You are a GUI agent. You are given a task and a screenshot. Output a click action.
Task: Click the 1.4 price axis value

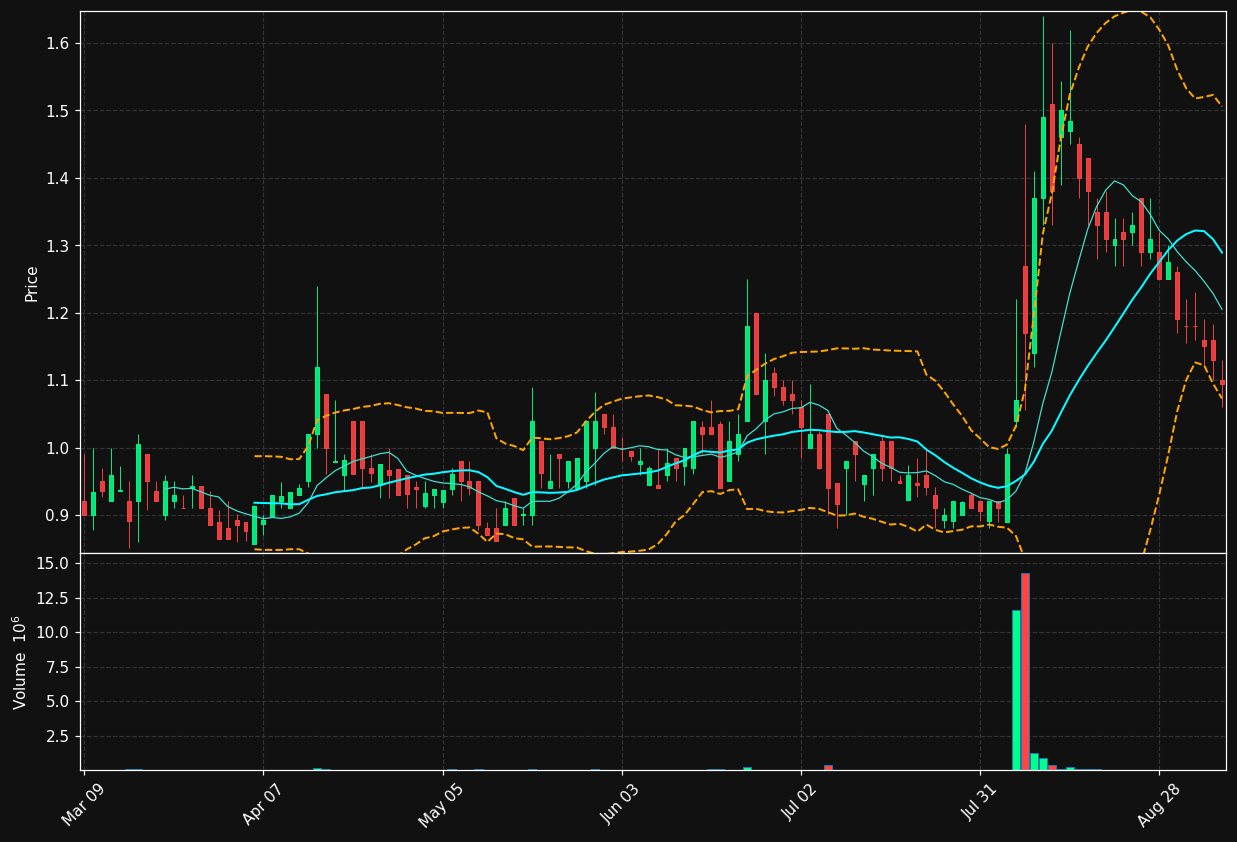[x=56, y=178]
